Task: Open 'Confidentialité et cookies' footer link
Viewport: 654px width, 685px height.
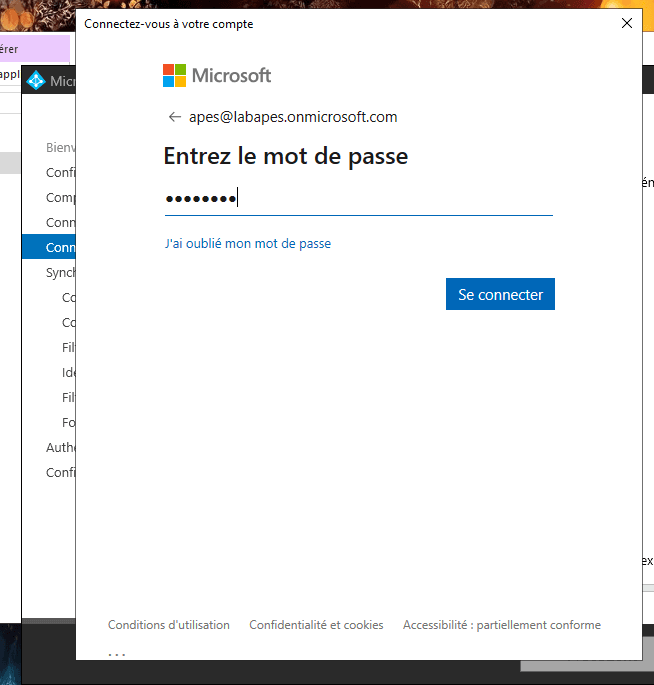Action: [x=316, y=625]
